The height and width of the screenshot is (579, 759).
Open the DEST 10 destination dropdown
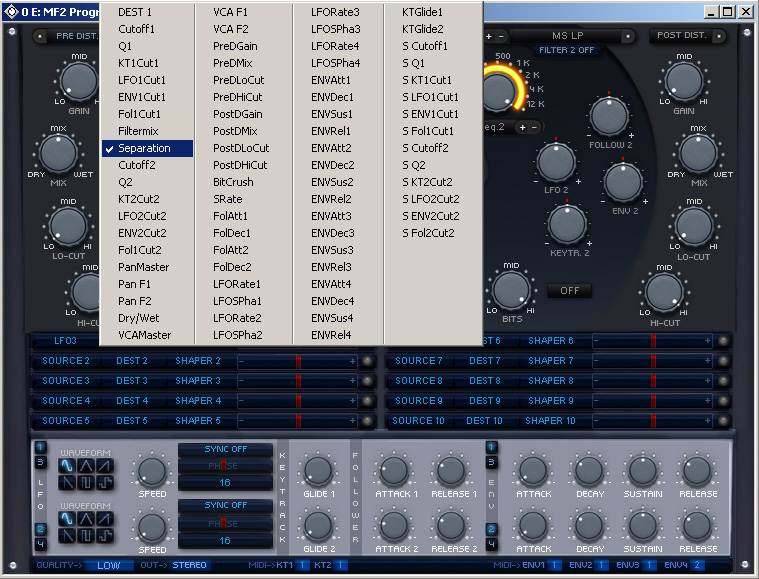(x=484, y=421)
